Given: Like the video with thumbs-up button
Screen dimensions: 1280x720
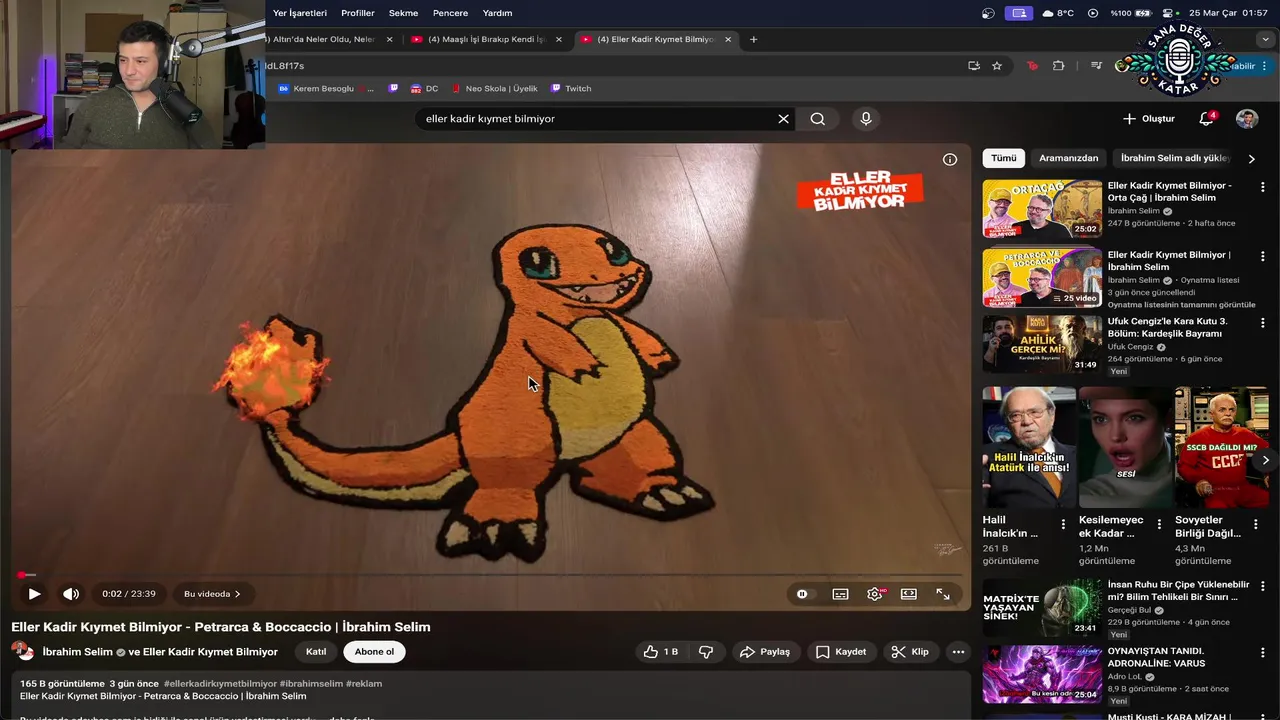Looking at the screenshot, I should click(x=661, y=652).
